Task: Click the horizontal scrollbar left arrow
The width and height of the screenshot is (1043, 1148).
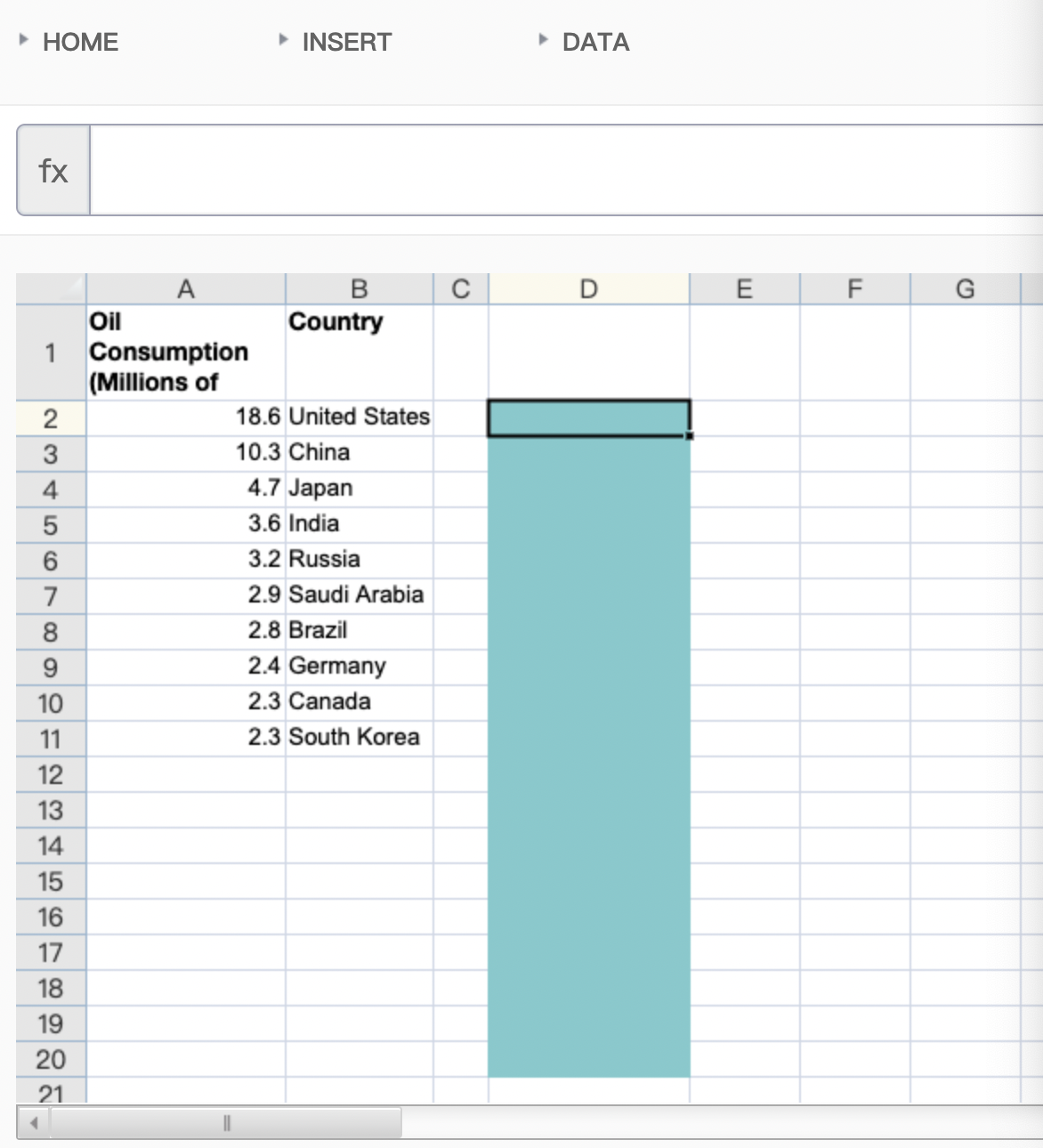Action: [x=34, y=1123]
